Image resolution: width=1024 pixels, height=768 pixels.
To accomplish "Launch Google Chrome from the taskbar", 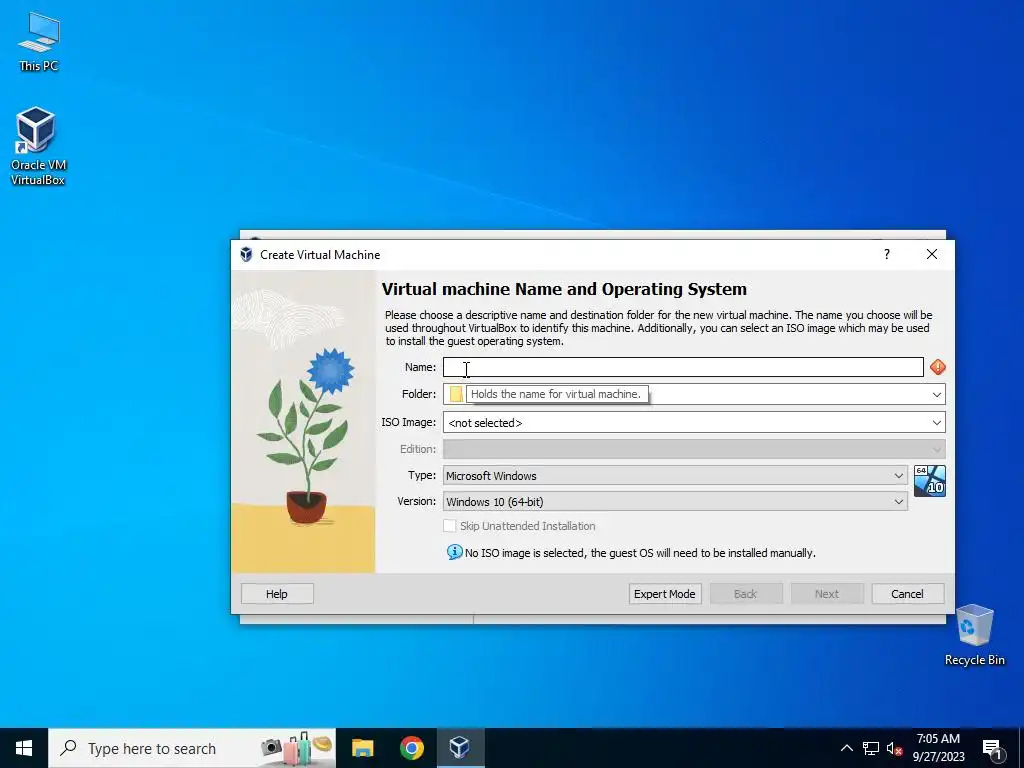I will pos(411,748).
